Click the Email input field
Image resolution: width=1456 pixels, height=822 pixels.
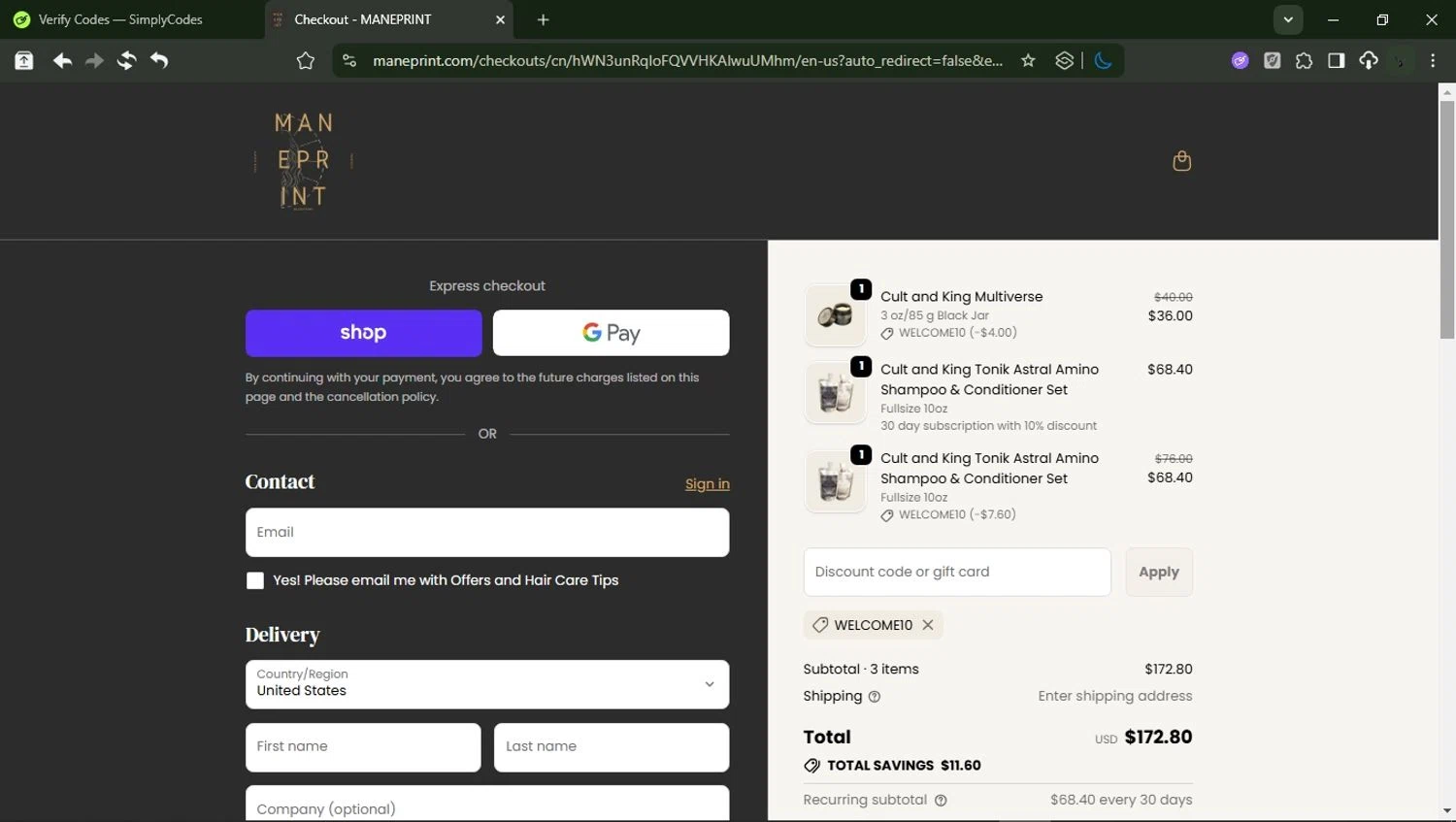click(487, 532)
